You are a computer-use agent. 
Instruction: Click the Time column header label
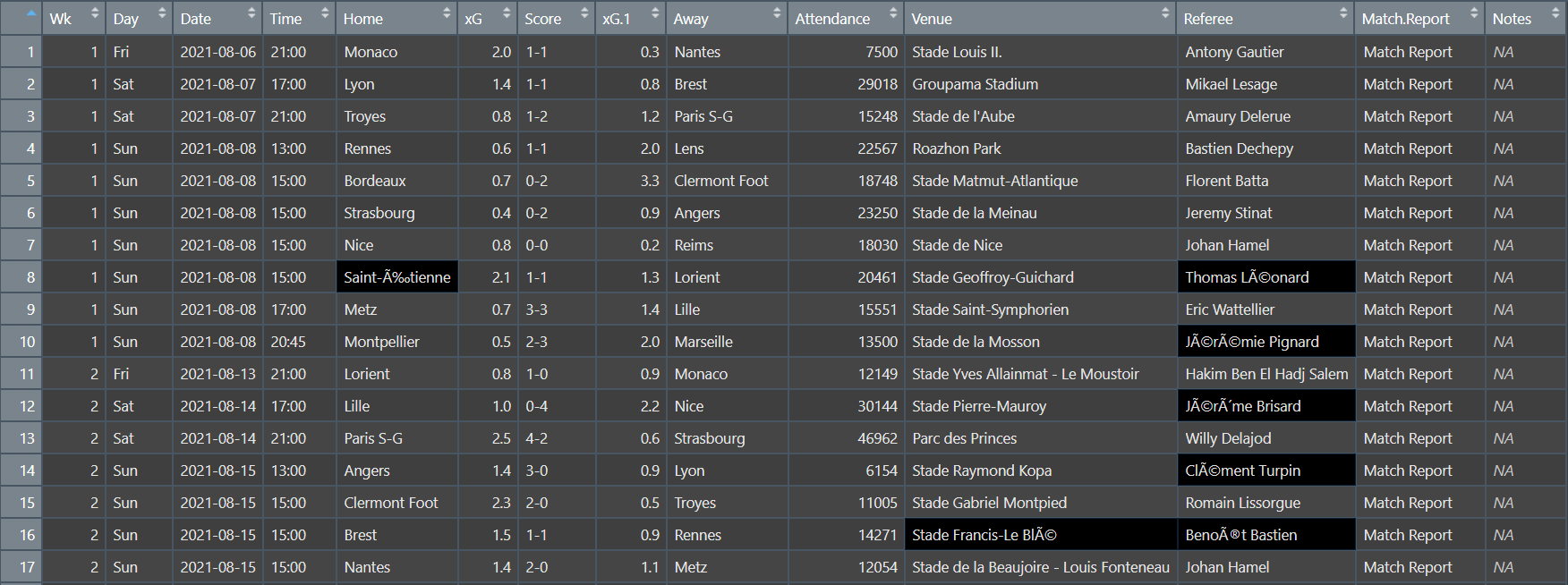click(286, 19)
